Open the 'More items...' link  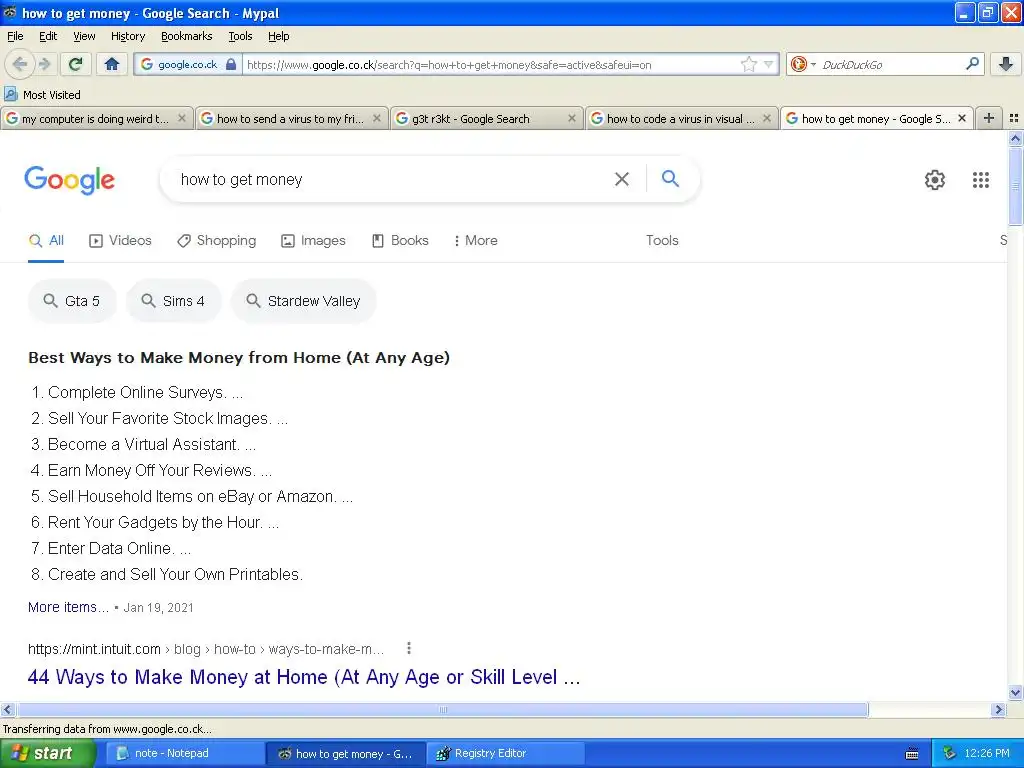coord(68,607)
